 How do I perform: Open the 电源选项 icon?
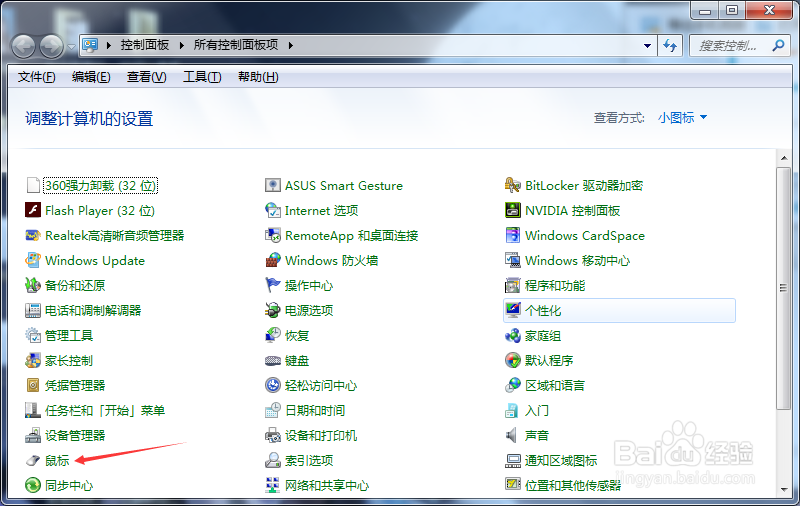click(273, 310)
